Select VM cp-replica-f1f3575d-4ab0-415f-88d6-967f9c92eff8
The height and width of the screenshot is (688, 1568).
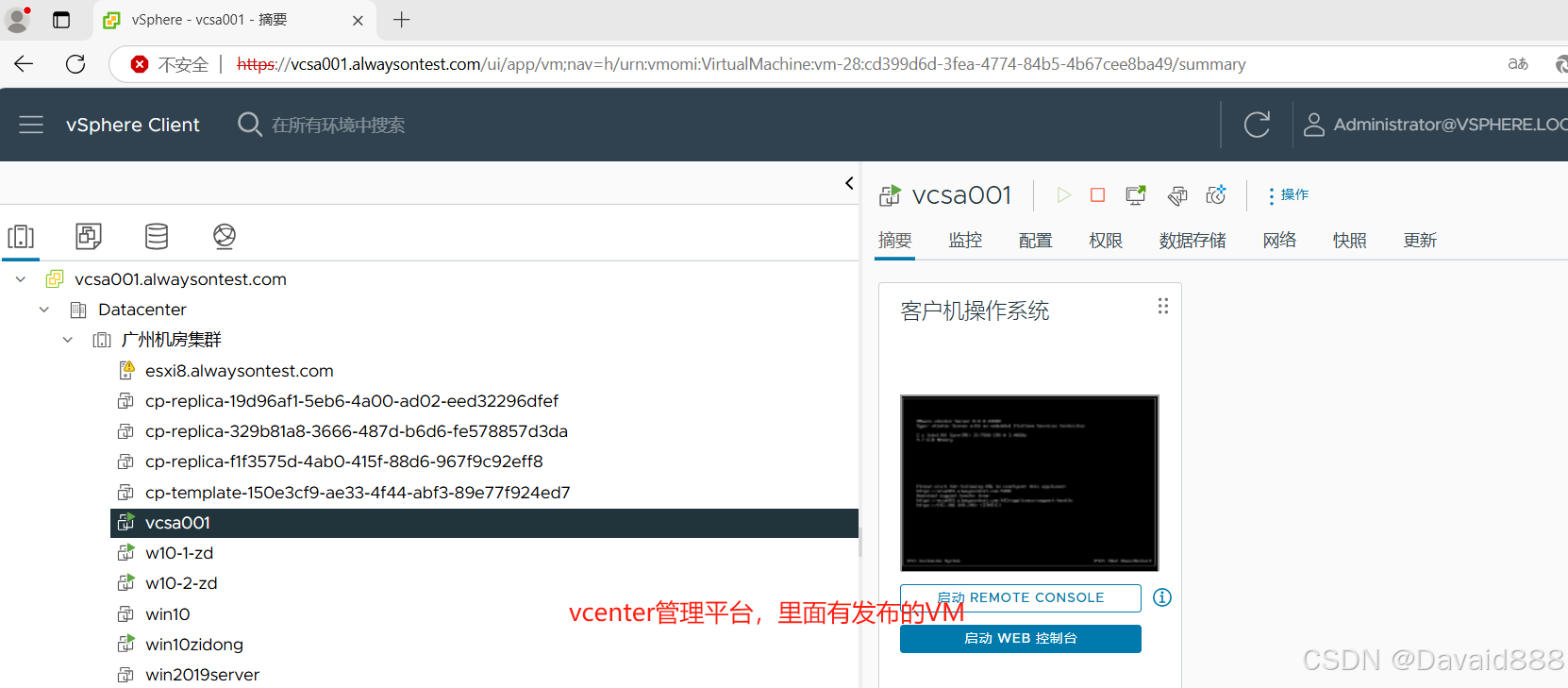[x=344, y=461]
